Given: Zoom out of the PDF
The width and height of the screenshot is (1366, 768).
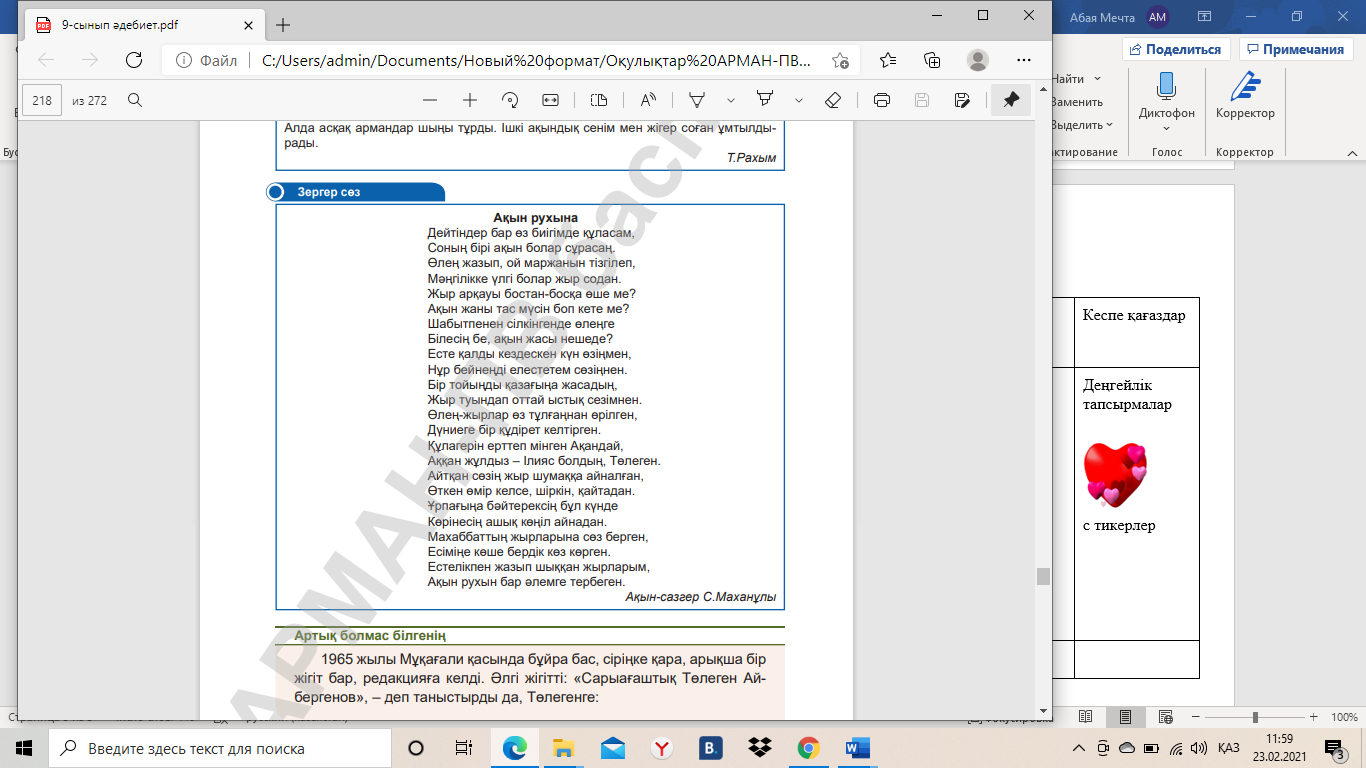Looking at the screenshot, I should [430, 100].
